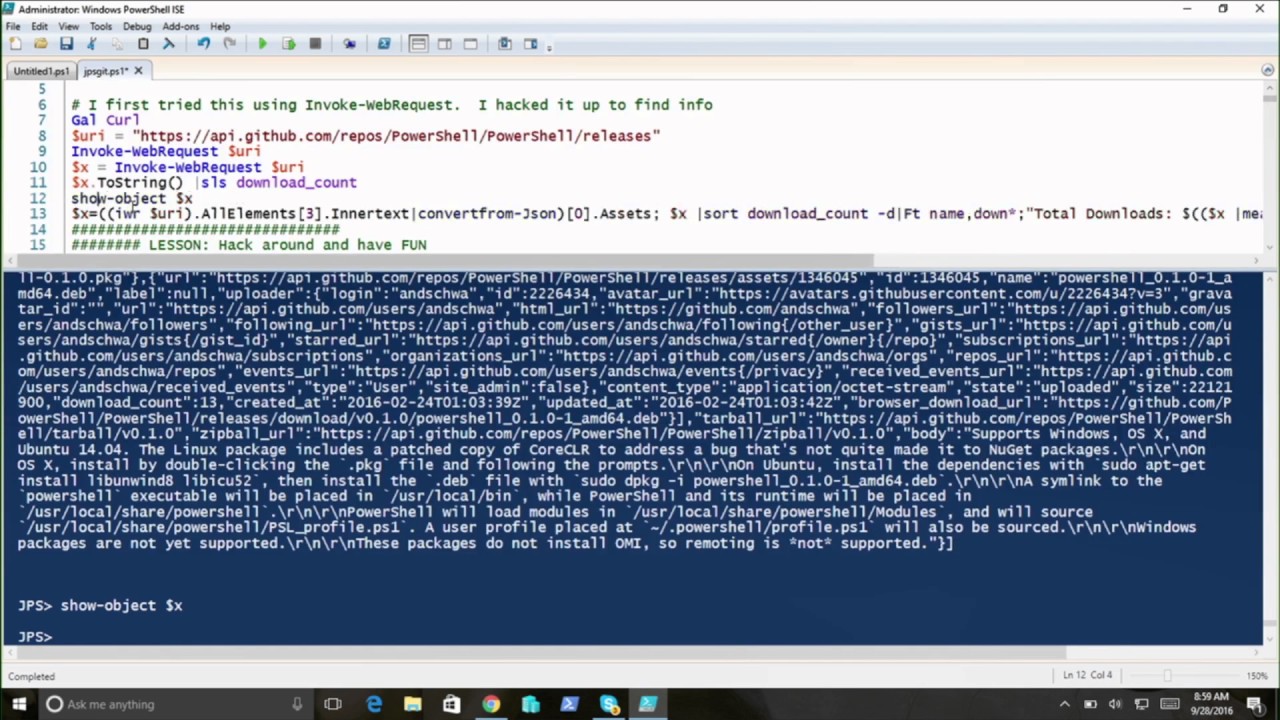The height and width of the screenshot is (720, 1280).
Task: Click Cortana 'Ask me anything' search box
Action: [x=175, y=704]
